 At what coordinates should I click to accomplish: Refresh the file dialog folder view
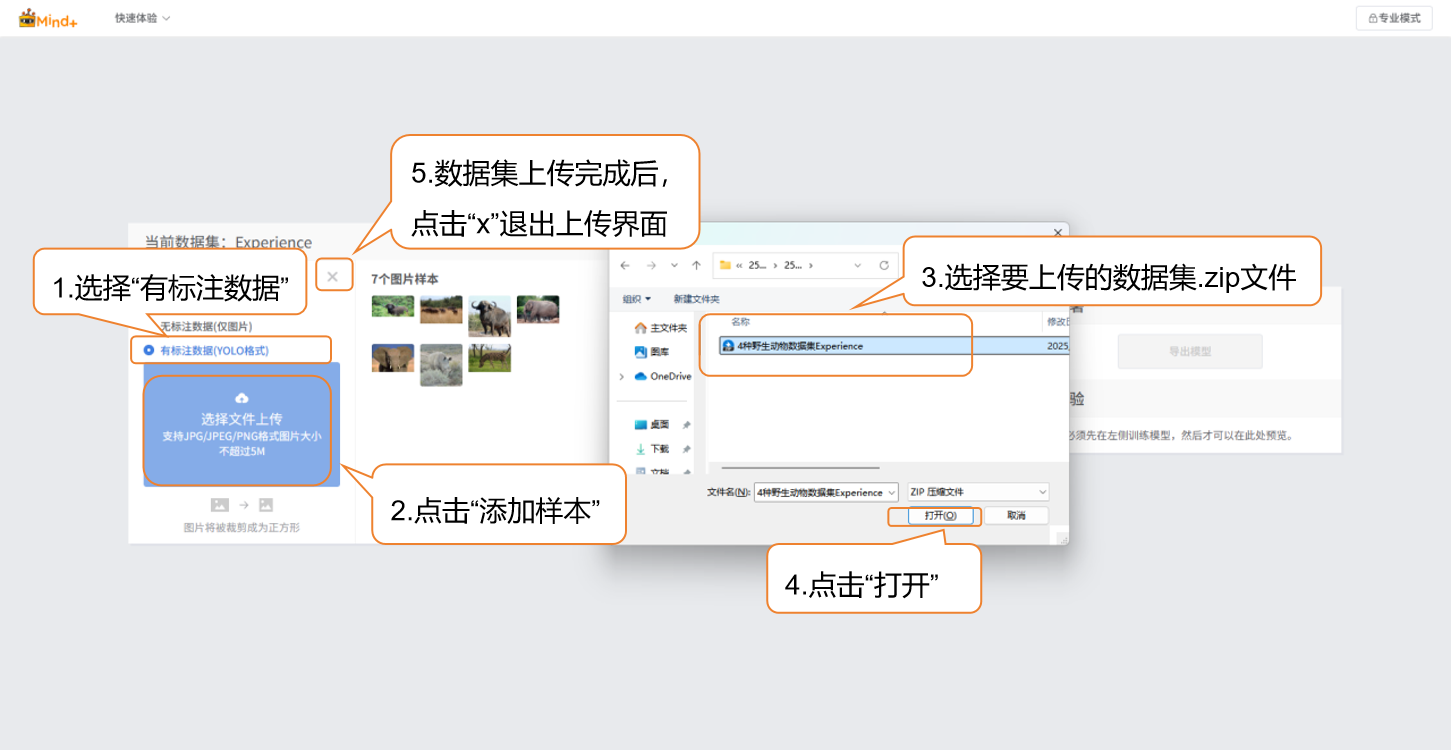[883, 265]
